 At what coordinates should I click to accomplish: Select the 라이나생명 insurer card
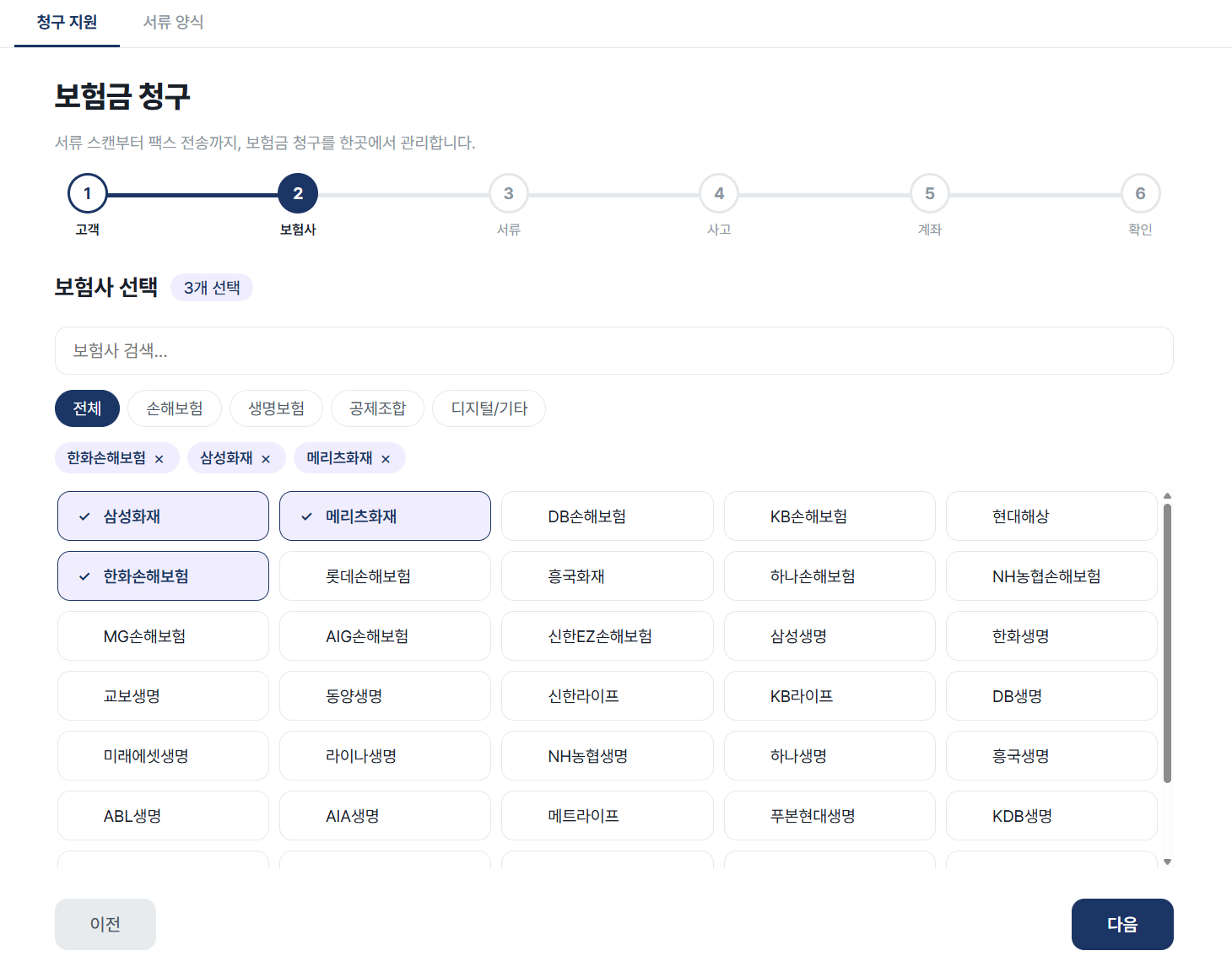click(385, 756)
